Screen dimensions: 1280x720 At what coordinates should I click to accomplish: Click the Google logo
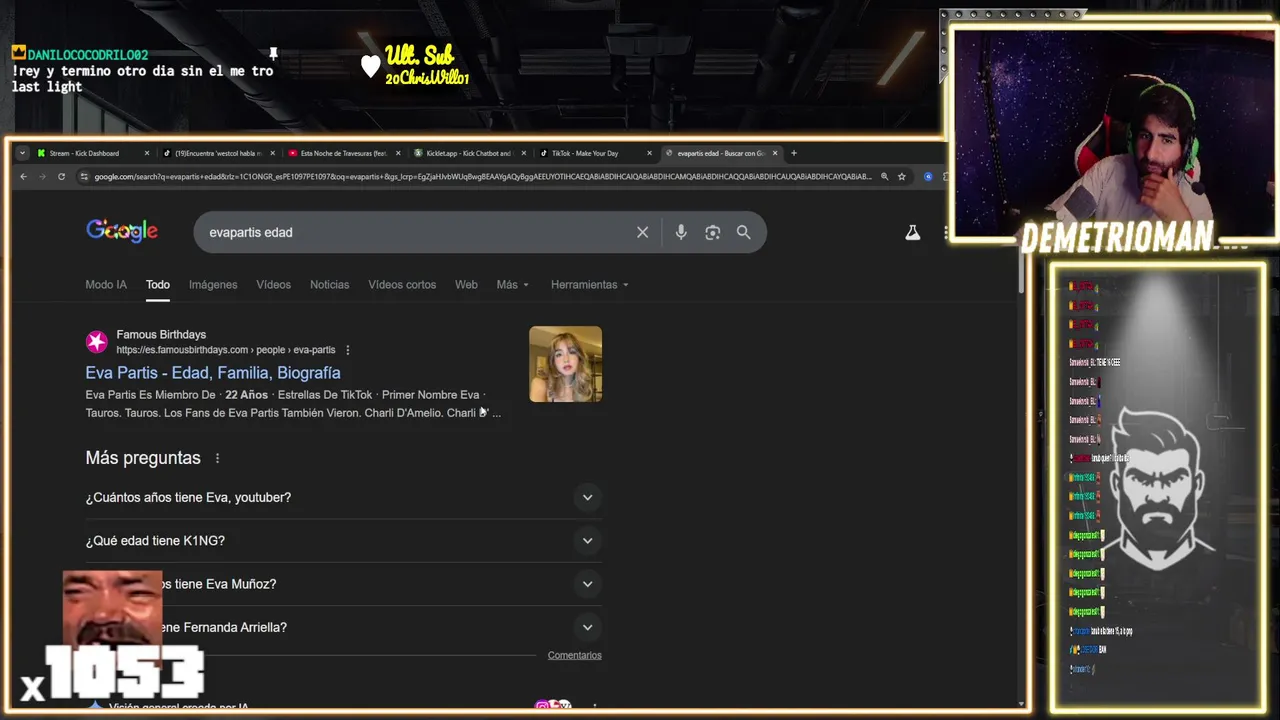click(x=122, y=231)
